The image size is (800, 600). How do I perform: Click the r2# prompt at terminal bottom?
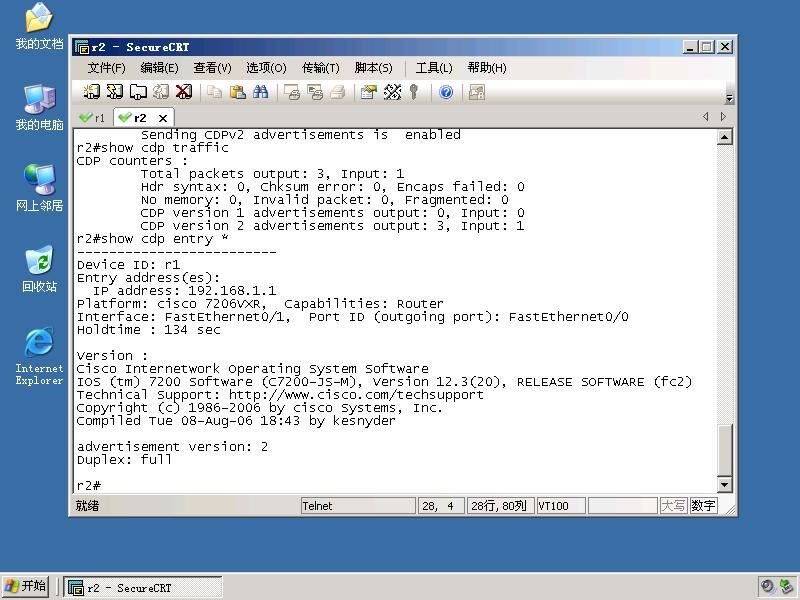[89, 485]
